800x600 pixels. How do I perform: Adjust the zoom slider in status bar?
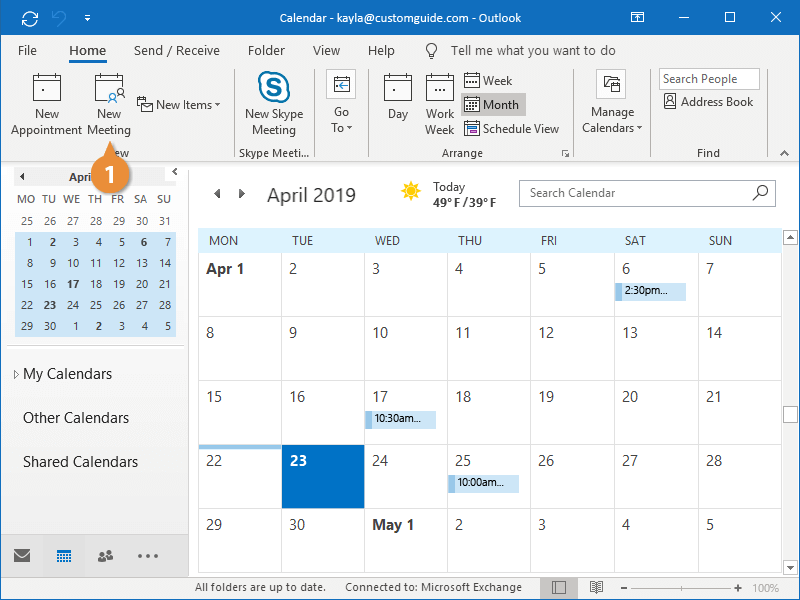[x=681, y=588]
